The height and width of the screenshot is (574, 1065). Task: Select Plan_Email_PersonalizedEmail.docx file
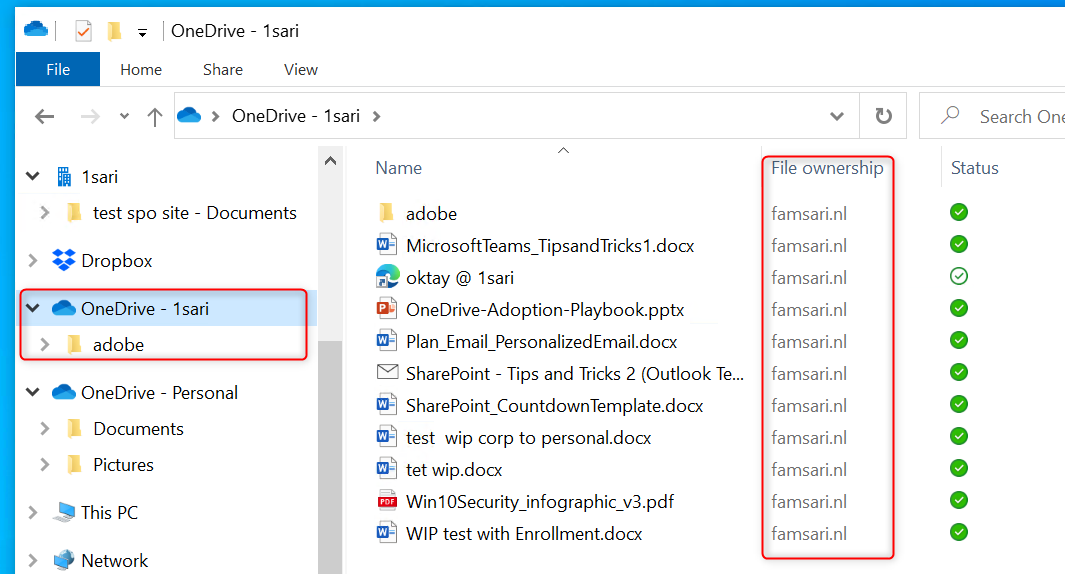pyautogui.click(x=541, y=342)
